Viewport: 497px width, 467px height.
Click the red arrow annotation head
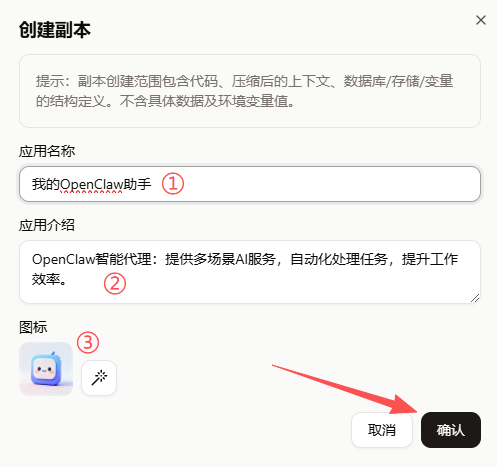[x=404, y=405]
